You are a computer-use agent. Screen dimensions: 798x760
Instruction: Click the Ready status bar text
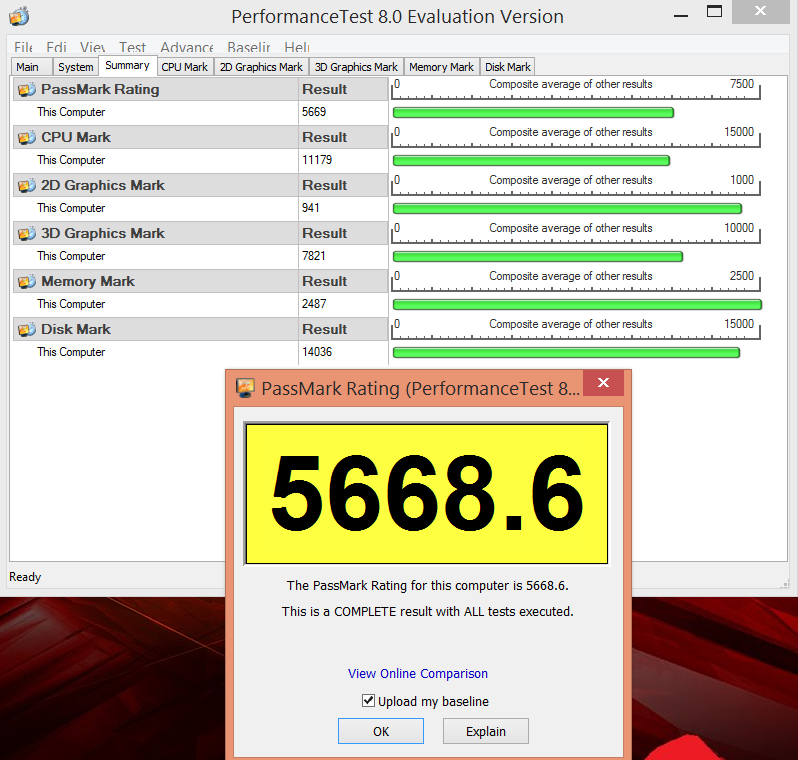[x=25, y=577]
